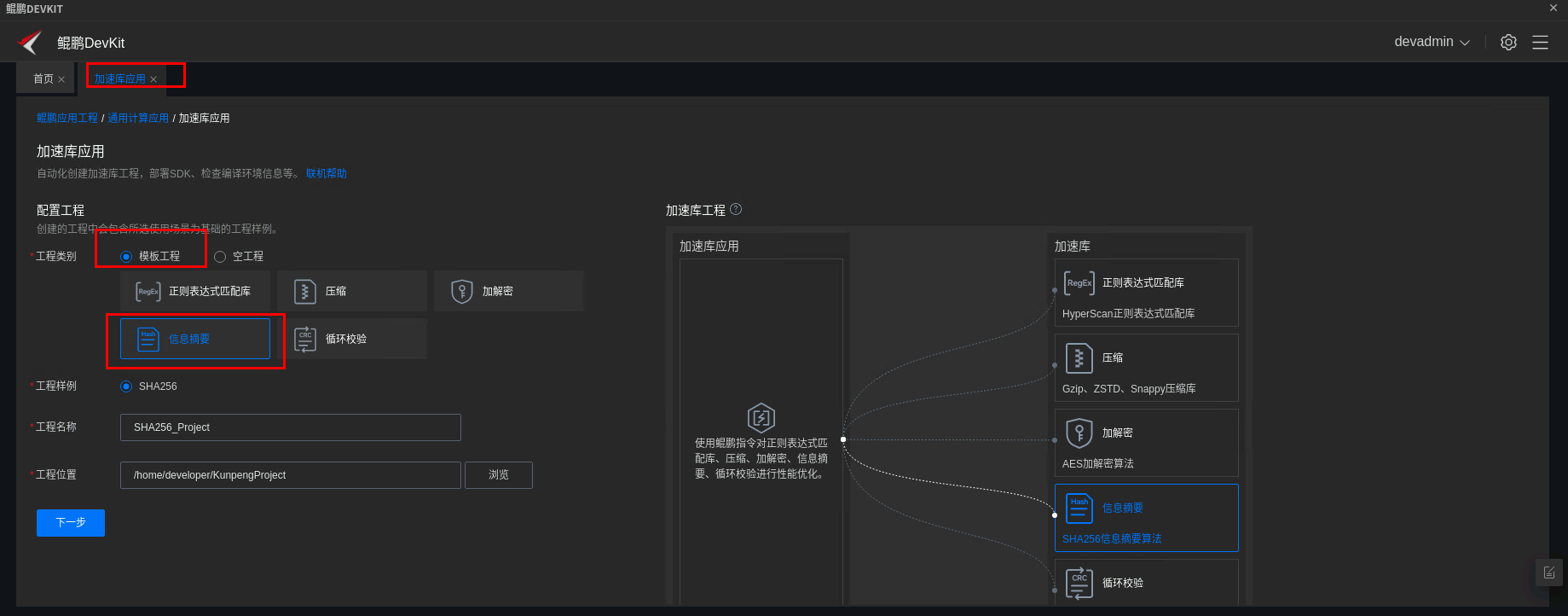Click 循环校验 label in 加速库 diagram

pos(1123,583)
